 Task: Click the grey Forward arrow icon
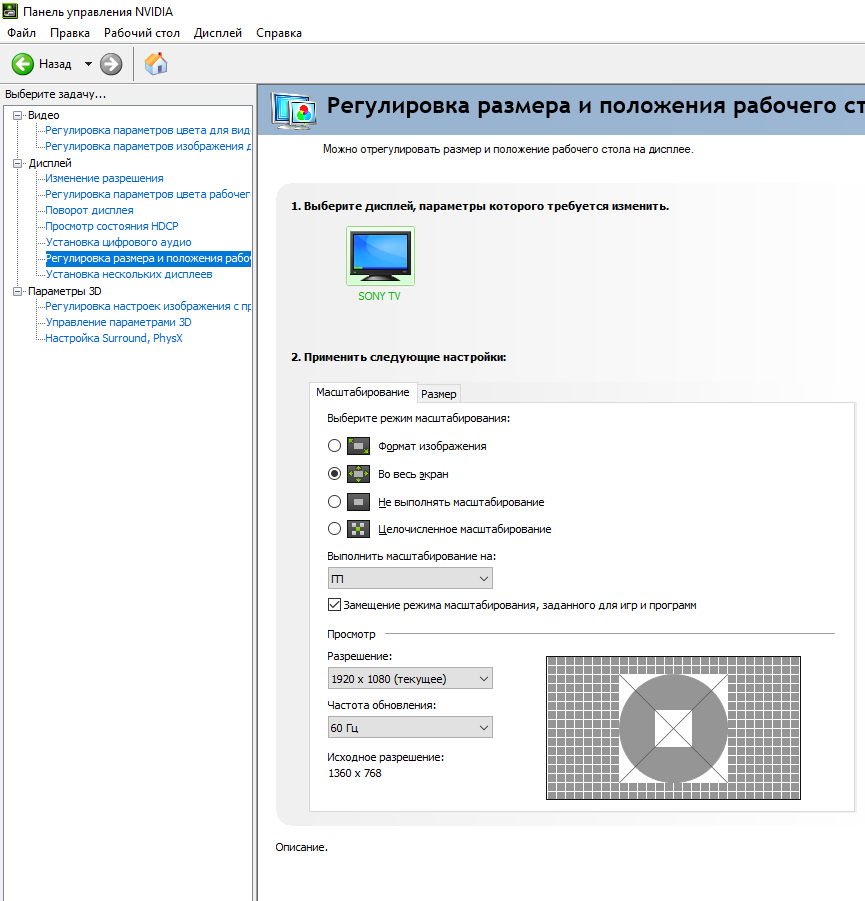[x=111, y=64]
